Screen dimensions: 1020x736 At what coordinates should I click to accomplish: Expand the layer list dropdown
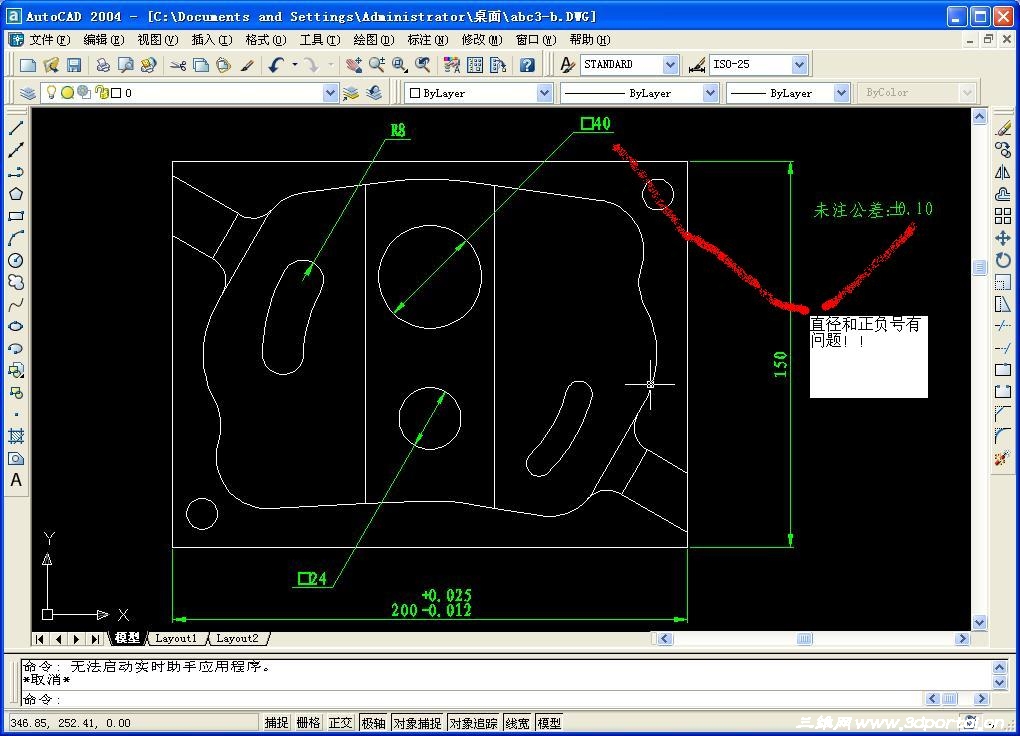coord(330,93)
